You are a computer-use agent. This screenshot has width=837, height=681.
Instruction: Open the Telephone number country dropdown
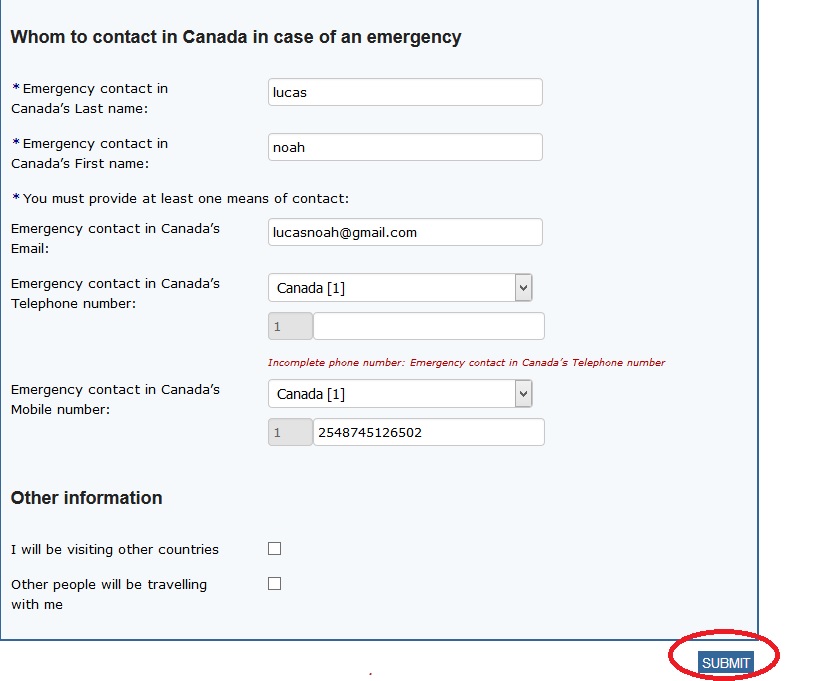pyautogui.click(x=400, y=288)
